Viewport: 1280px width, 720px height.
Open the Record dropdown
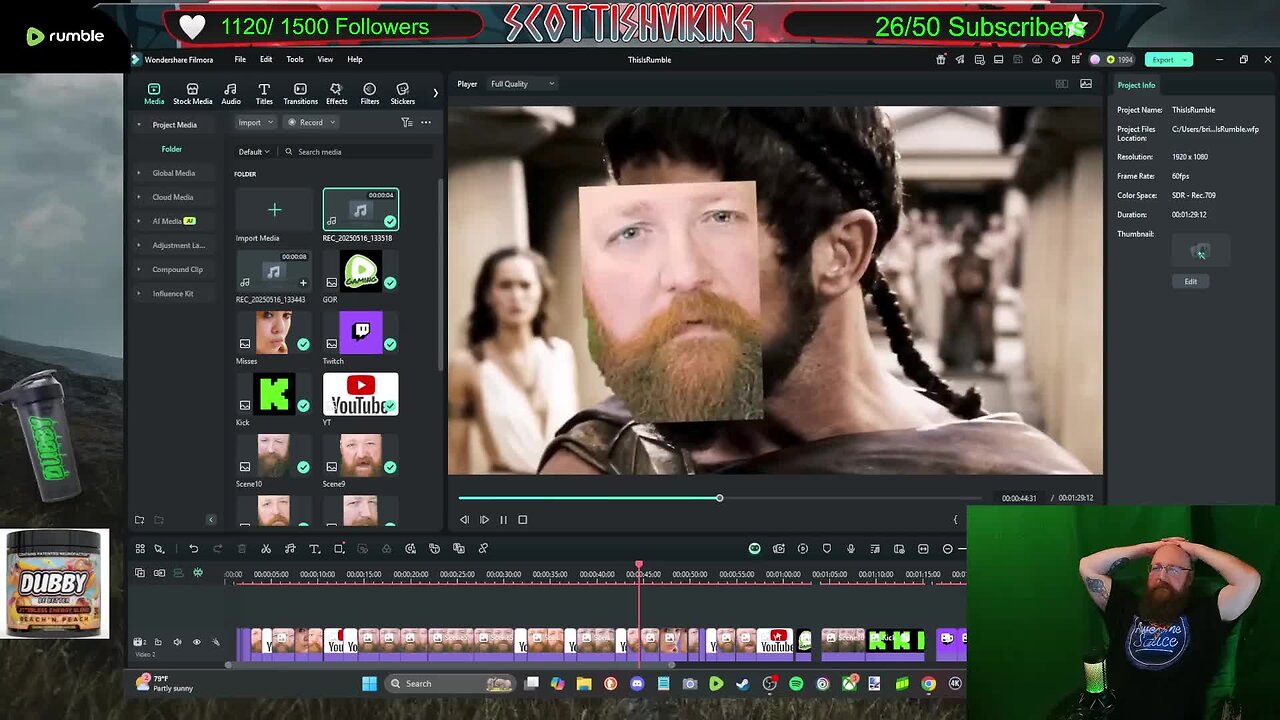click(x=311, y=122)
